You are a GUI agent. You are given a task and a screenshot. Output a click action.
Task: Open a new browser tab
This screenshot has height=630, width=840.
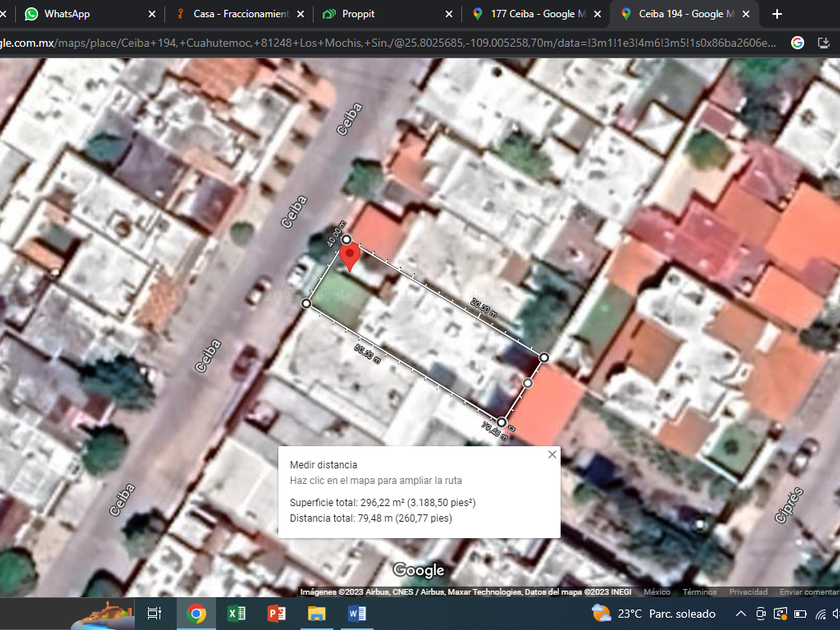777,14
